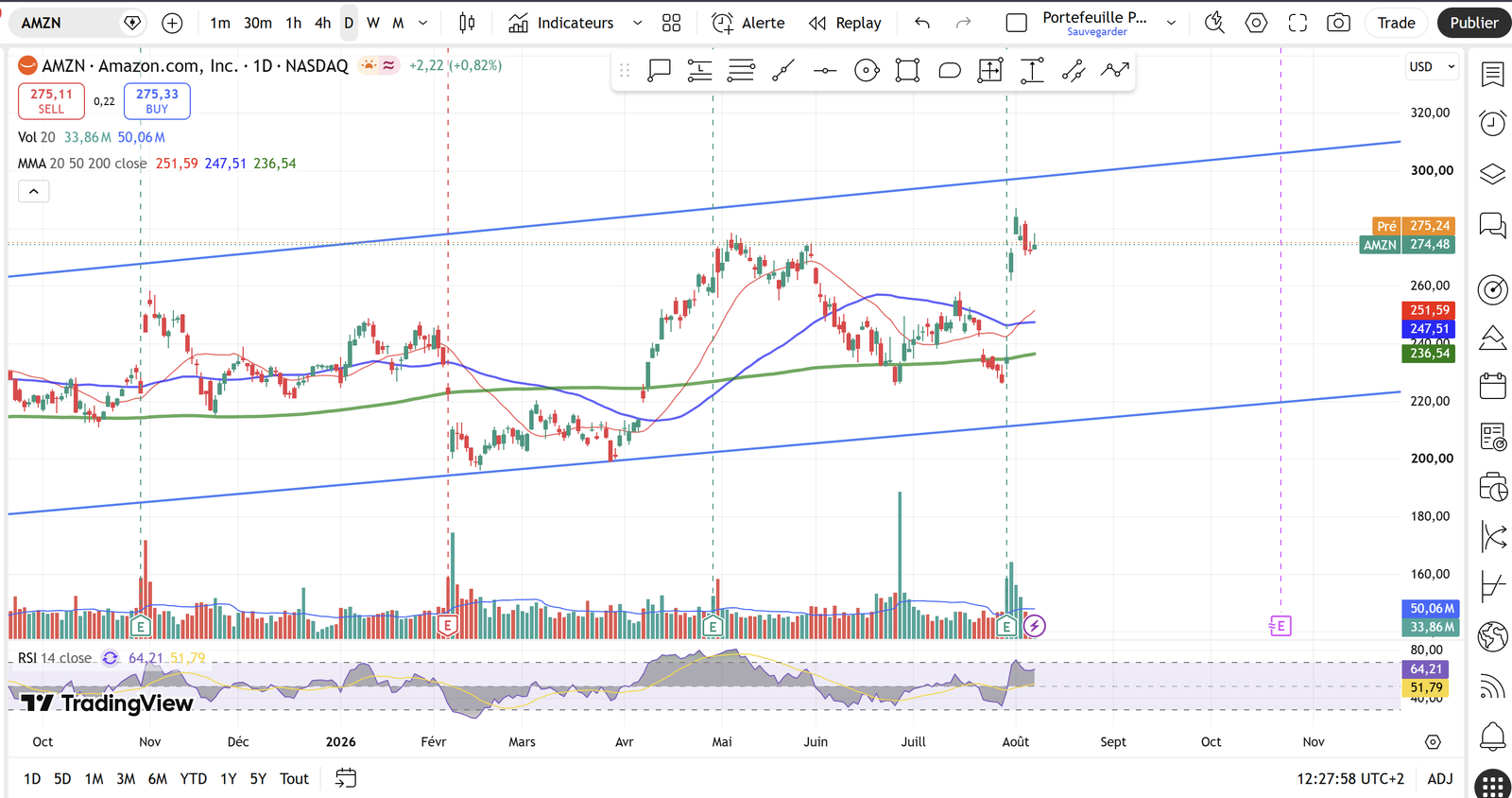
Task: Select the D daily timeframe
Action: (x=349, y=23)
